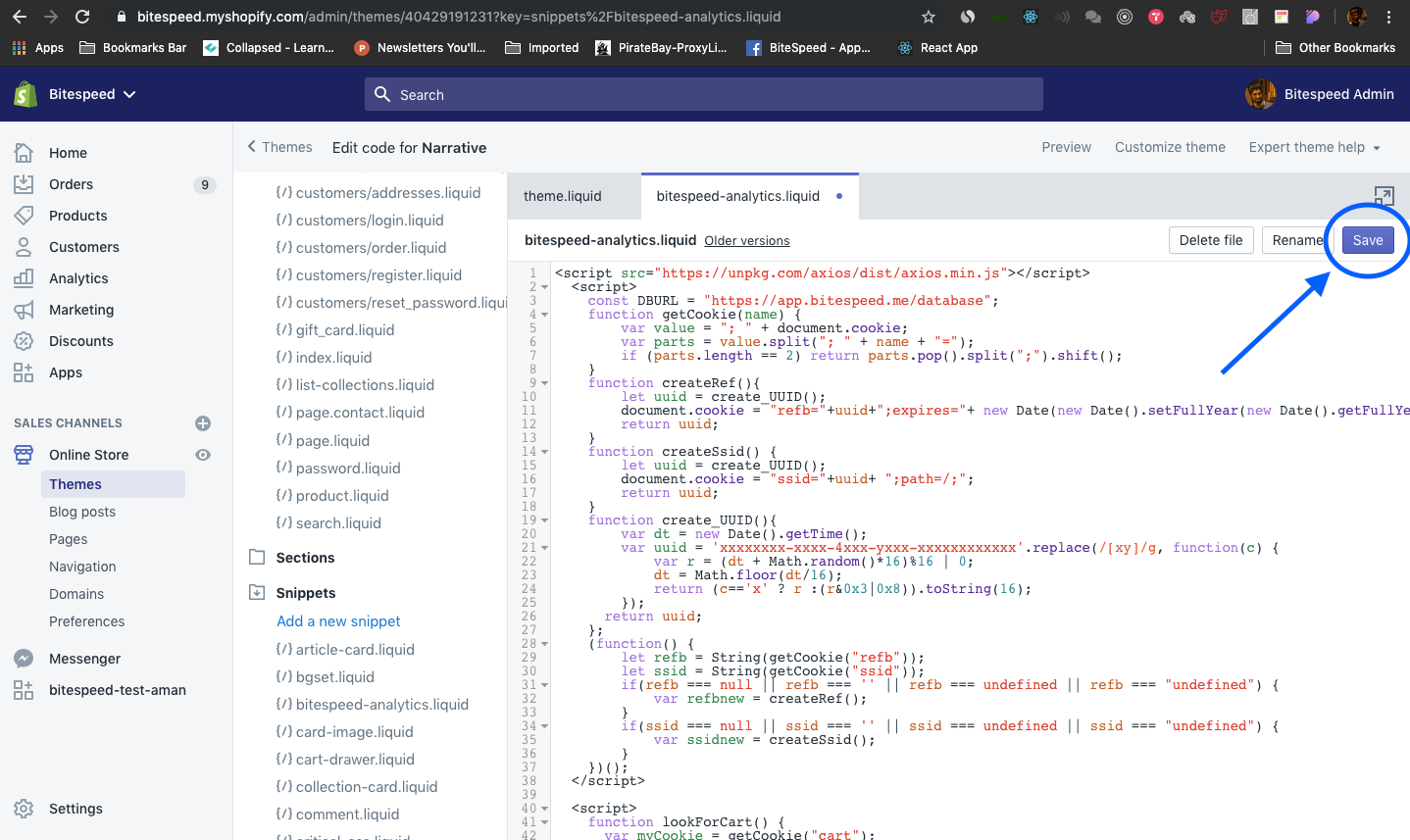Open the Chrome three-dot menu
Image resolution: width=1410 pixels, height=840 pixels.
pyautogui.click(x=1389, y=17)
